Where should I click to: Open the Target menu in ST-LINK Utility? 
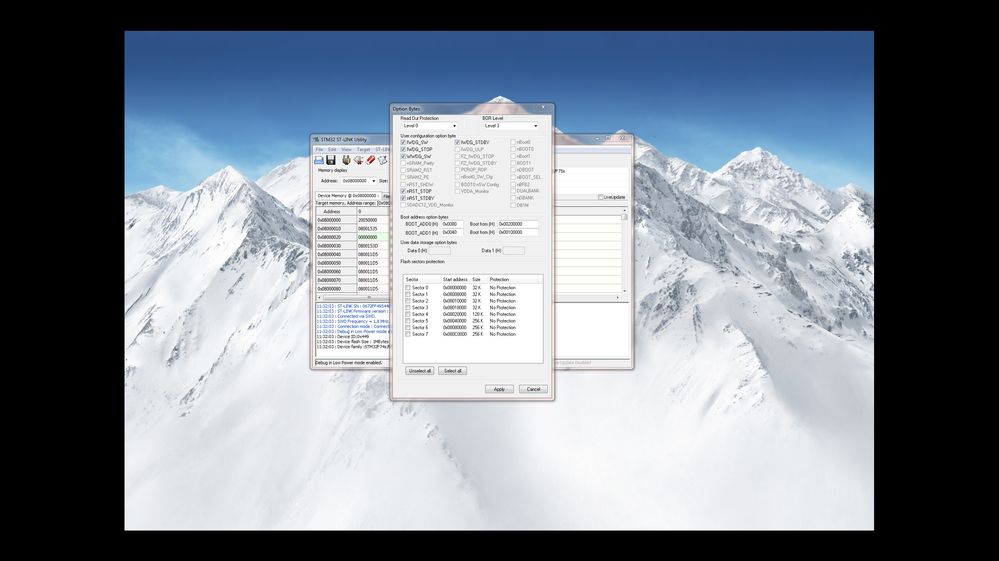point(363,150)
